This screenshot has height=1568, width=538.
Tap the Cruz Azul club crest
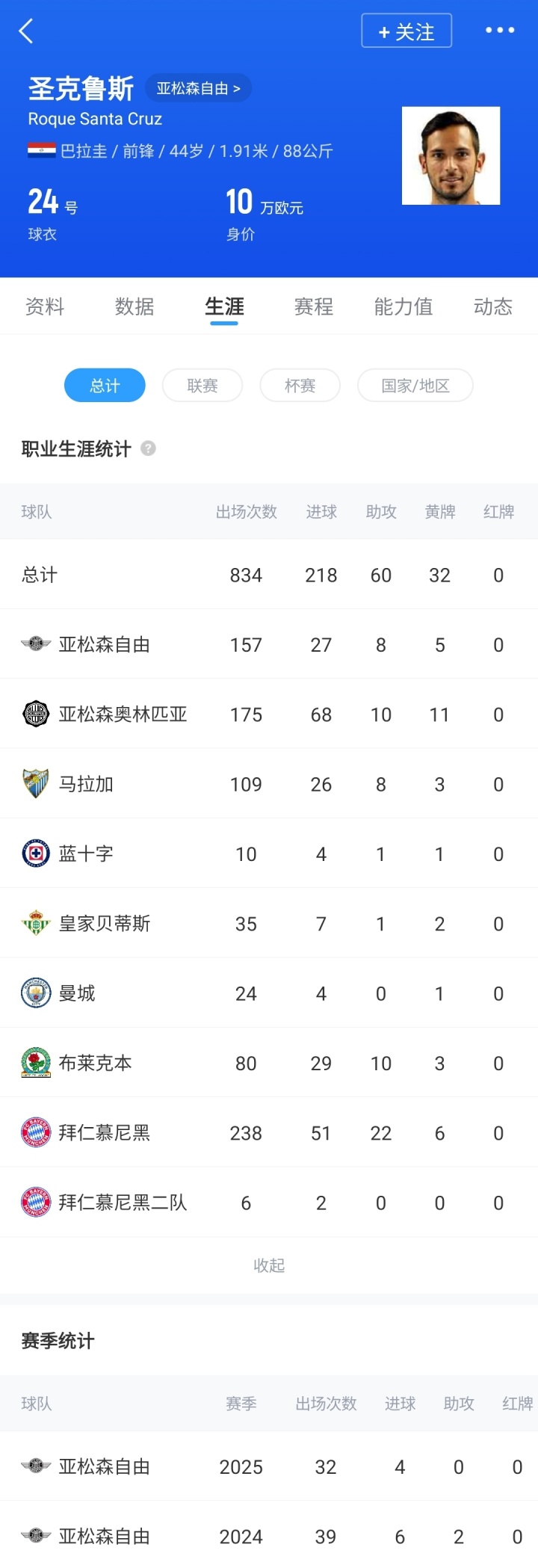(35, 854)
